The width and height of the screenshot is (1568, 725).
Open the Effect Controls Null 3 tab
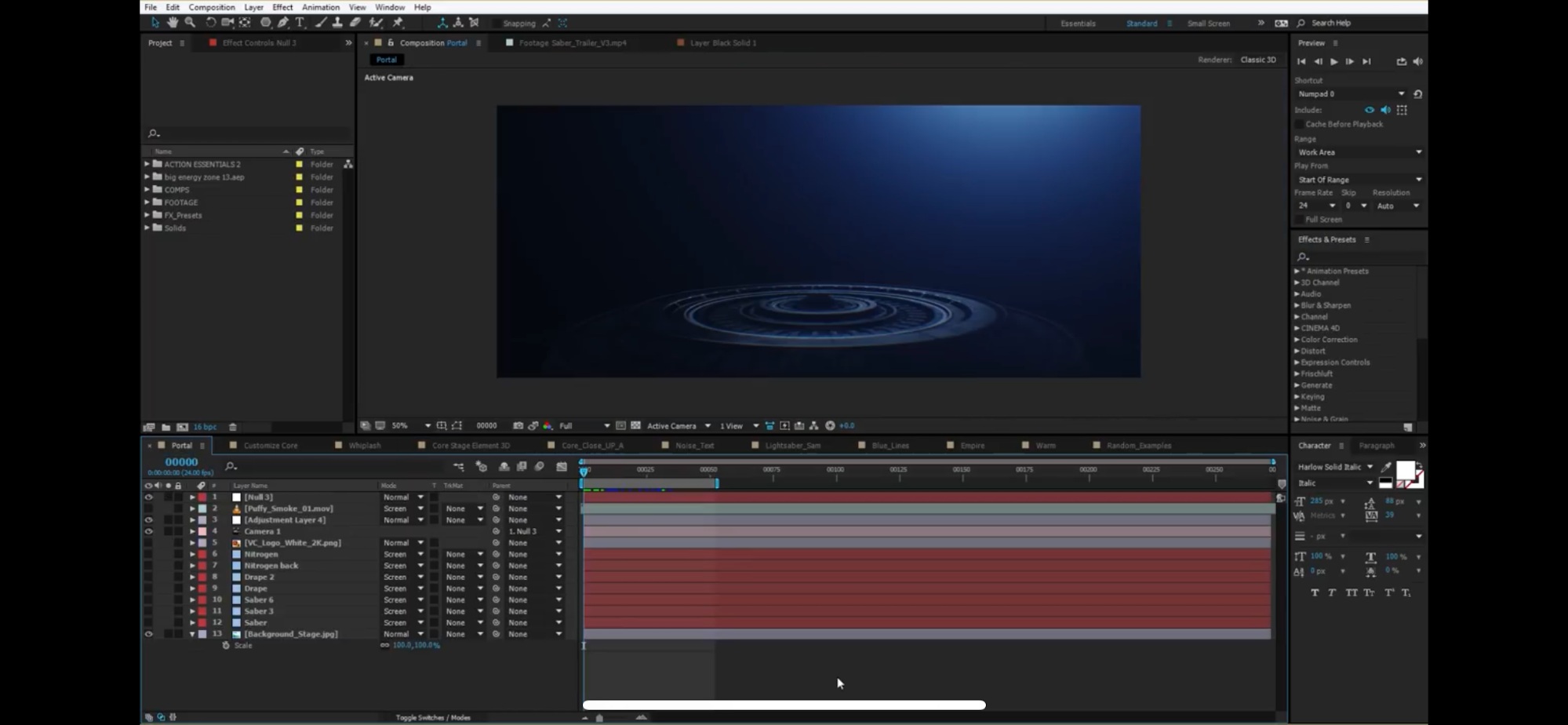coord(259,43)
